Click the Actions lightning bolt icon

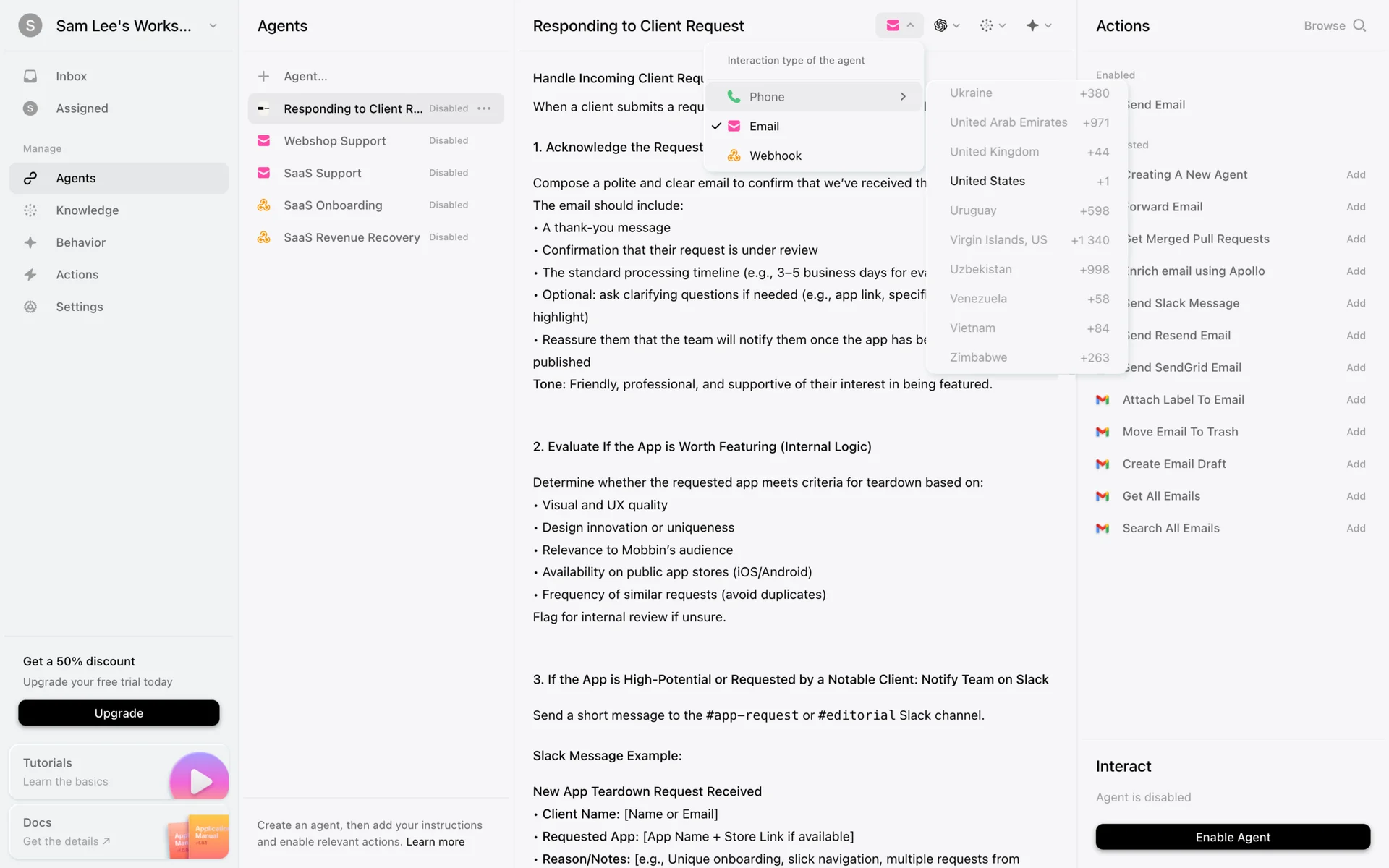tap(30, 275)
